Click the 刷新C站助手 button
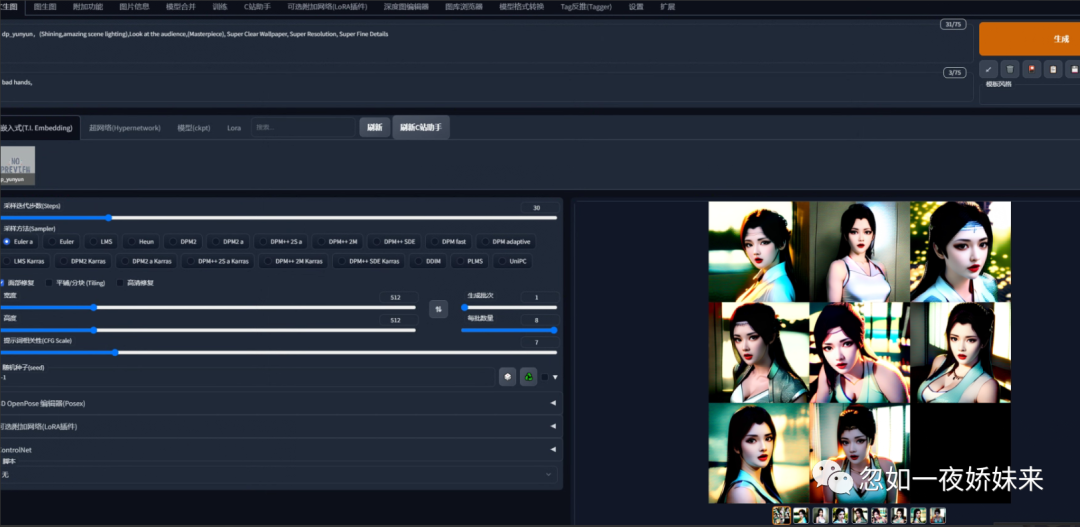This screenshot has height=527, width=1080. 421,127
